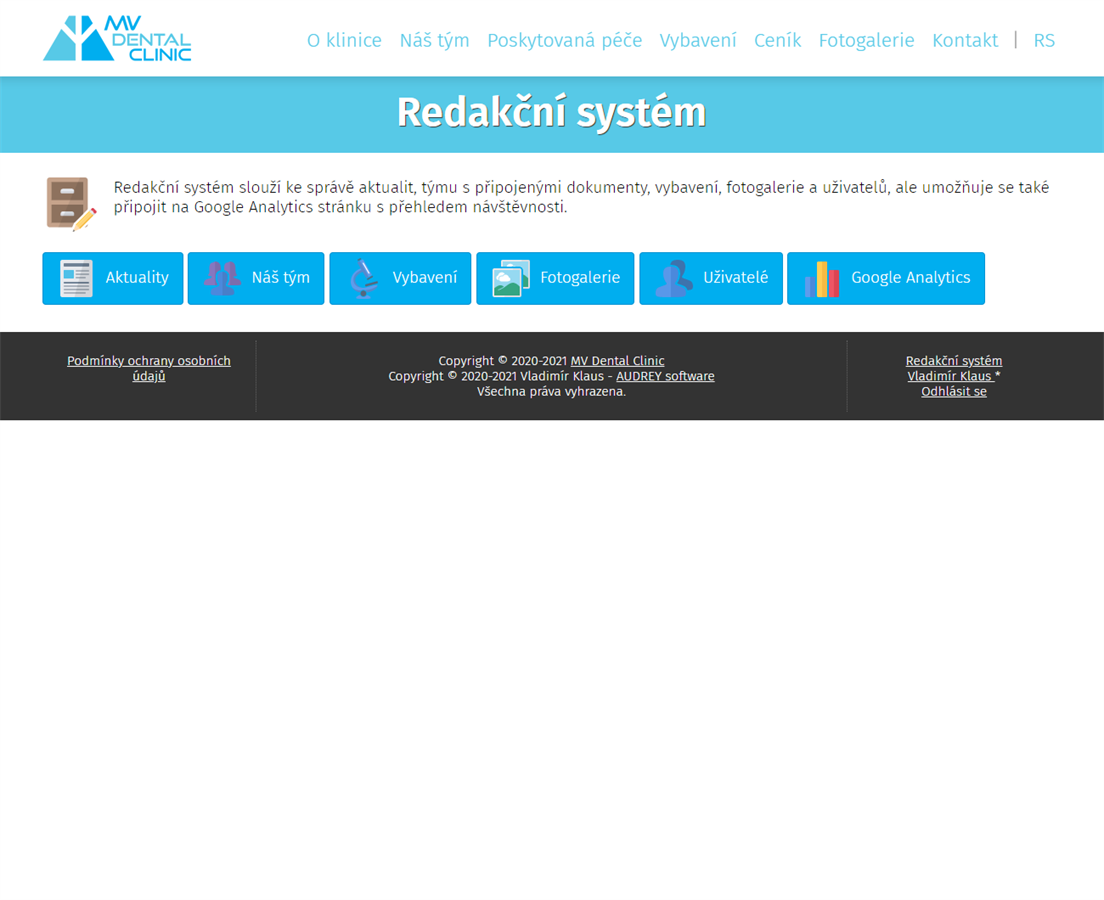Select Vybavení in the top navigation

[x=698, y=40]
